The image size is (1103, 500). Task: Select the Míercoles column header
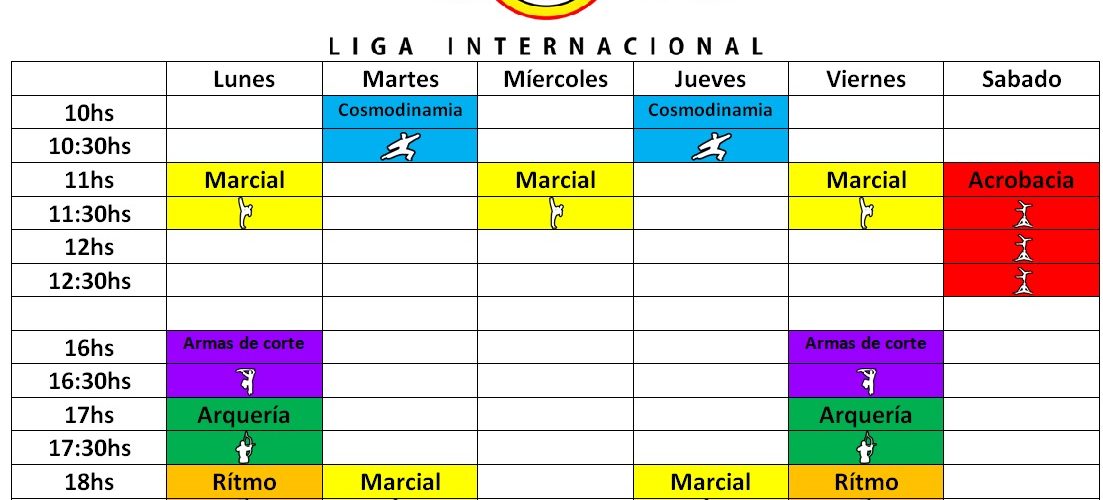[556, 79]
